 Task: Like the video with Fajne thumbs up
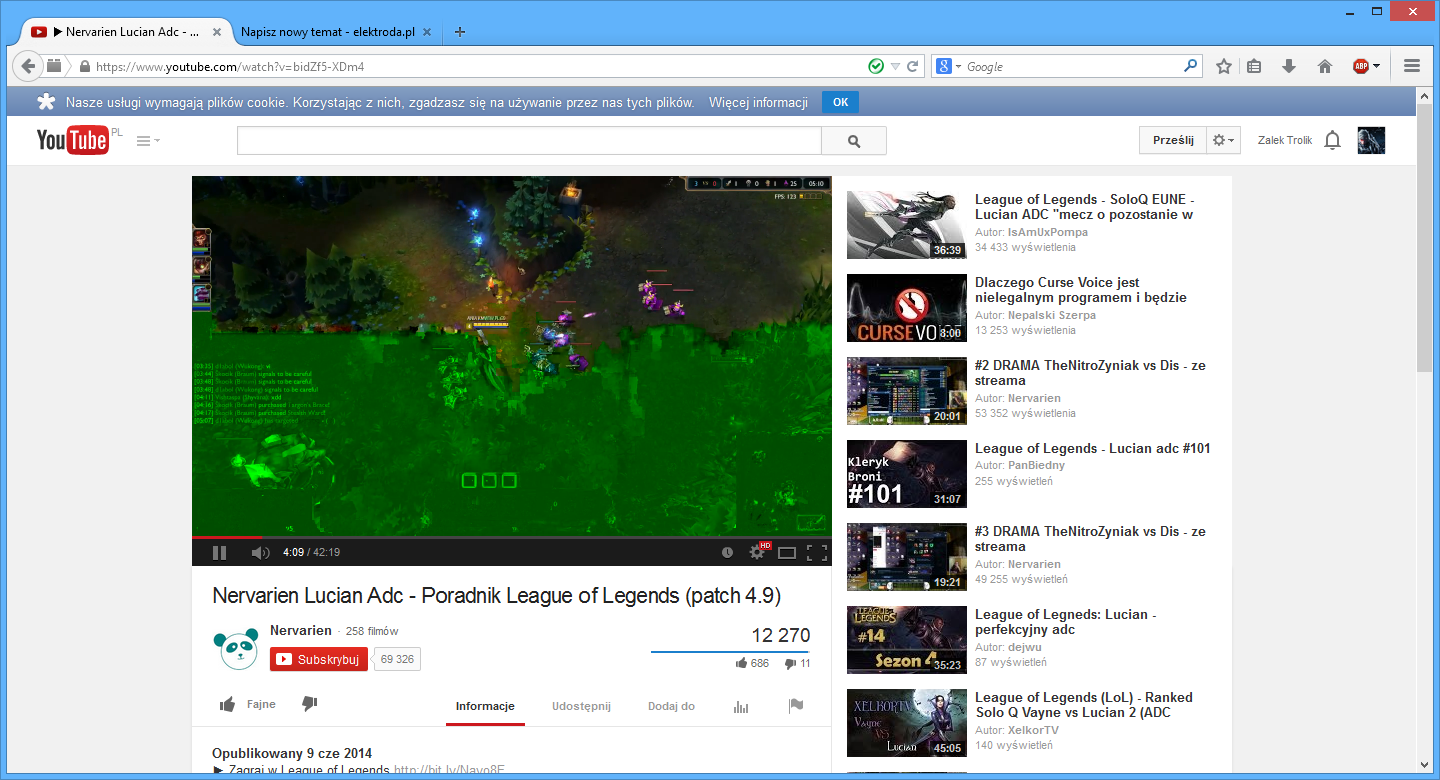[248, 704]
